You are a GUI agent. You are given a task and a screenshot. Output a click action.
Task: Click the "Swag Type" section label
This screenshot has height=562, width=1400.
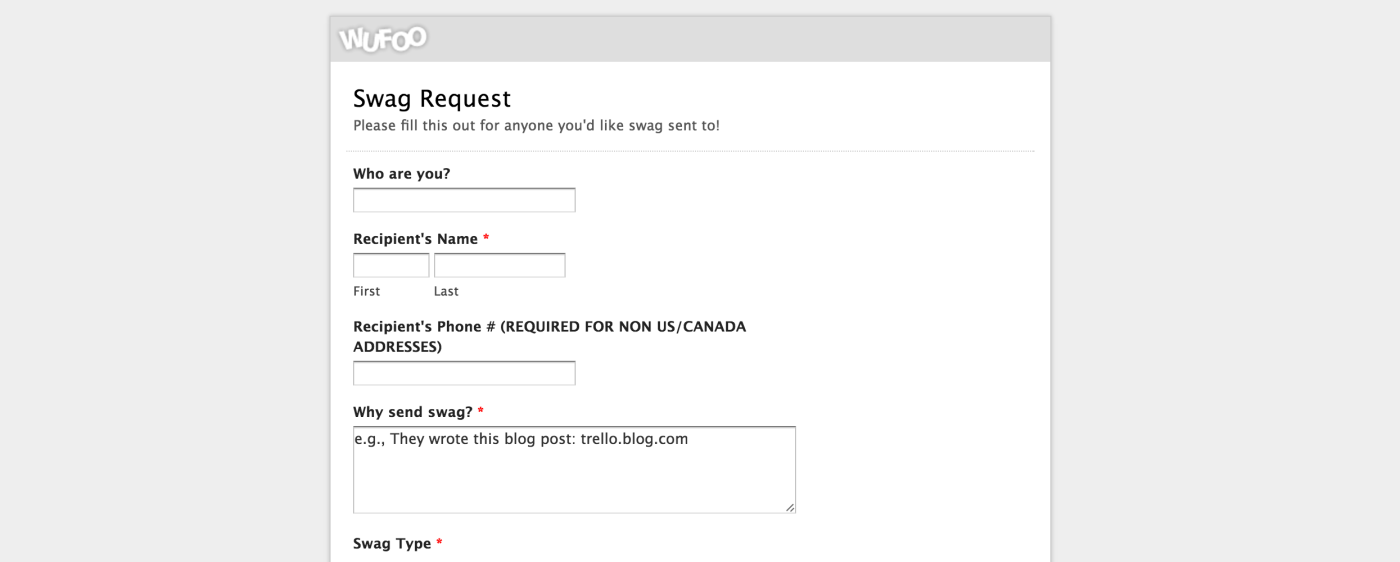(x=392, y=544)
